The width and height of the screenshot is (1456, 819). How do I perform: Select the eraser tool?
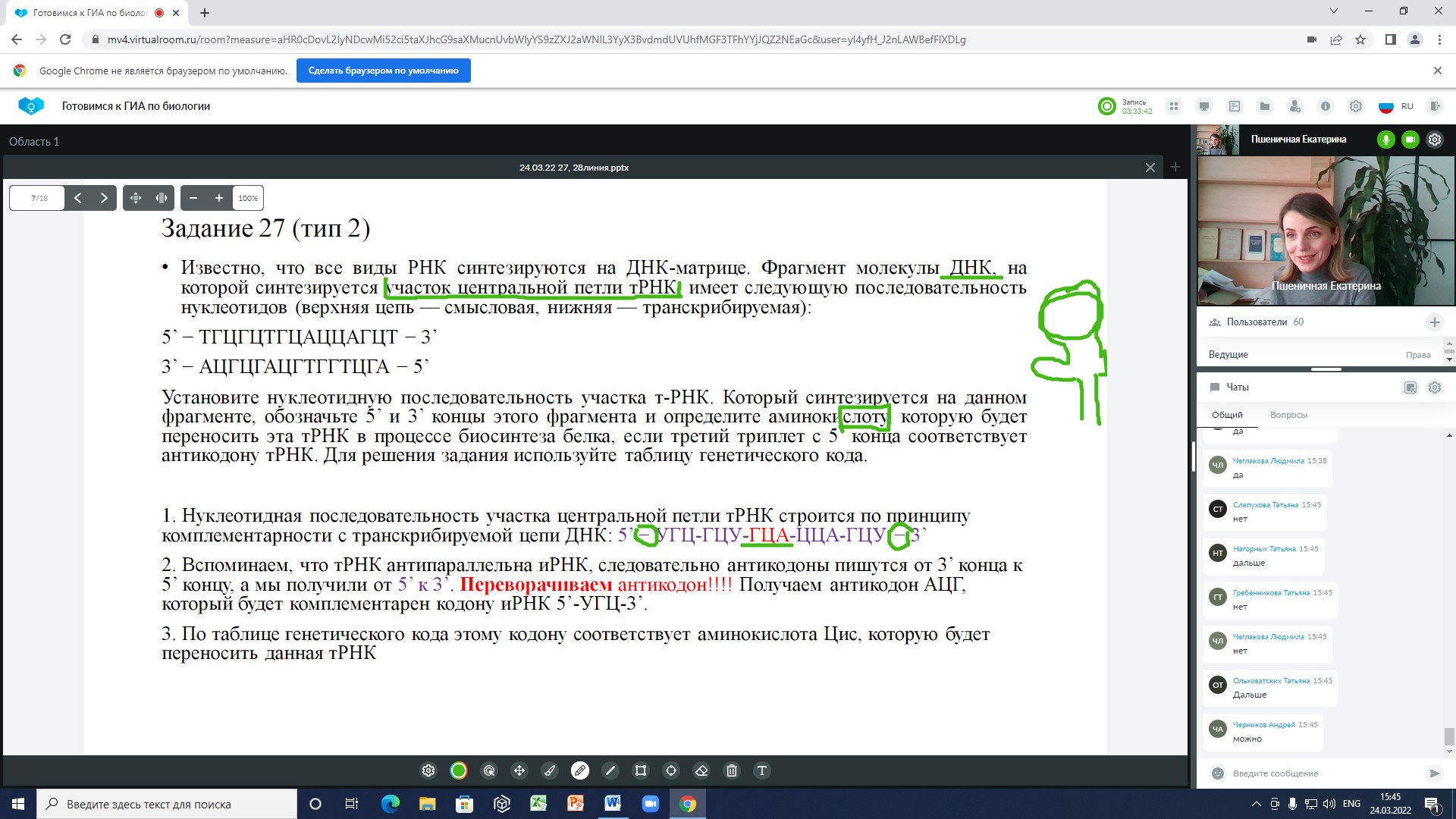point(701,770)
